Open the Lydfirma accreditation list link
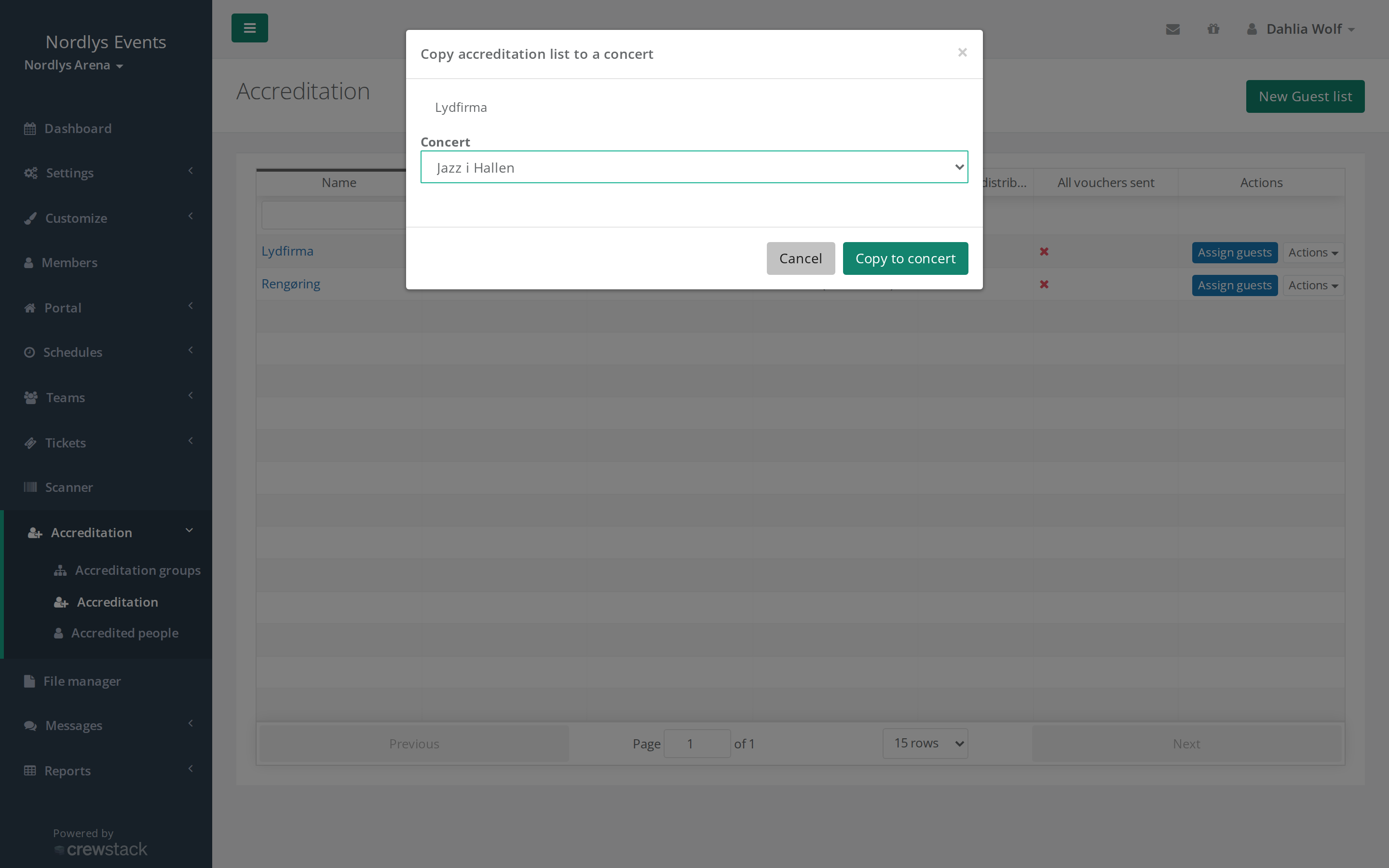 287,251
